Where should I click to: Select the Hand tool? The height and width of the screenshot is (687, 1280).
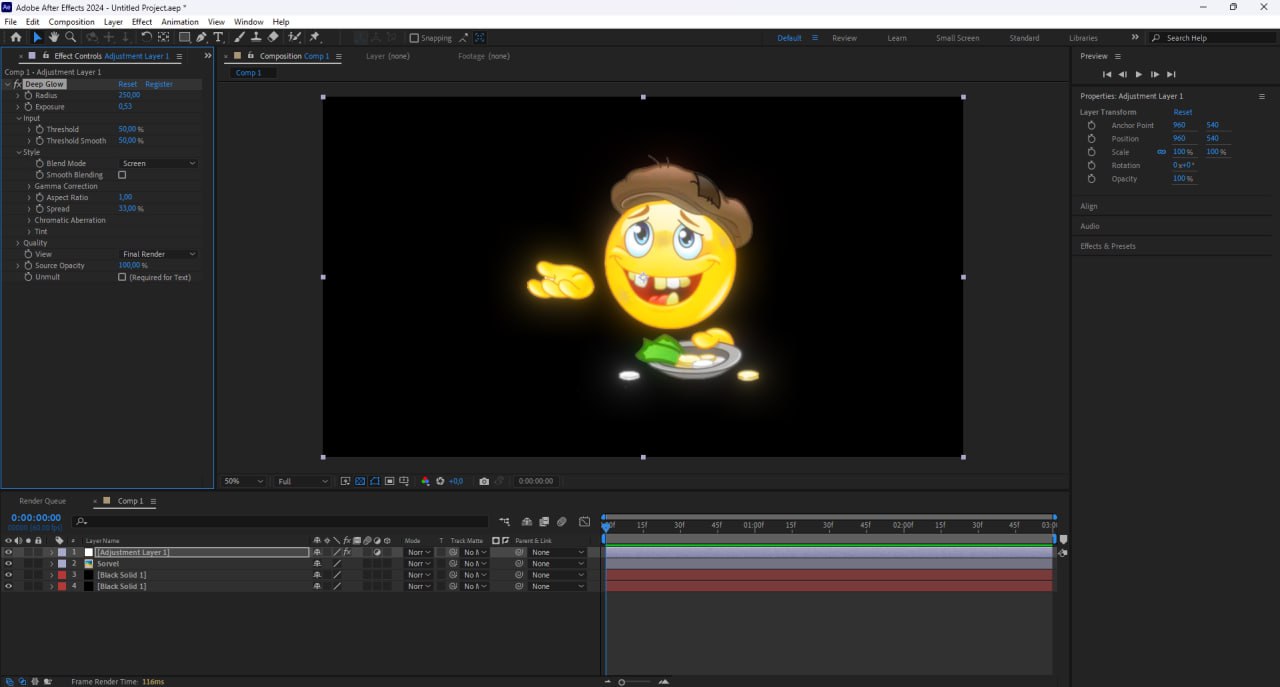click(53, 38)
